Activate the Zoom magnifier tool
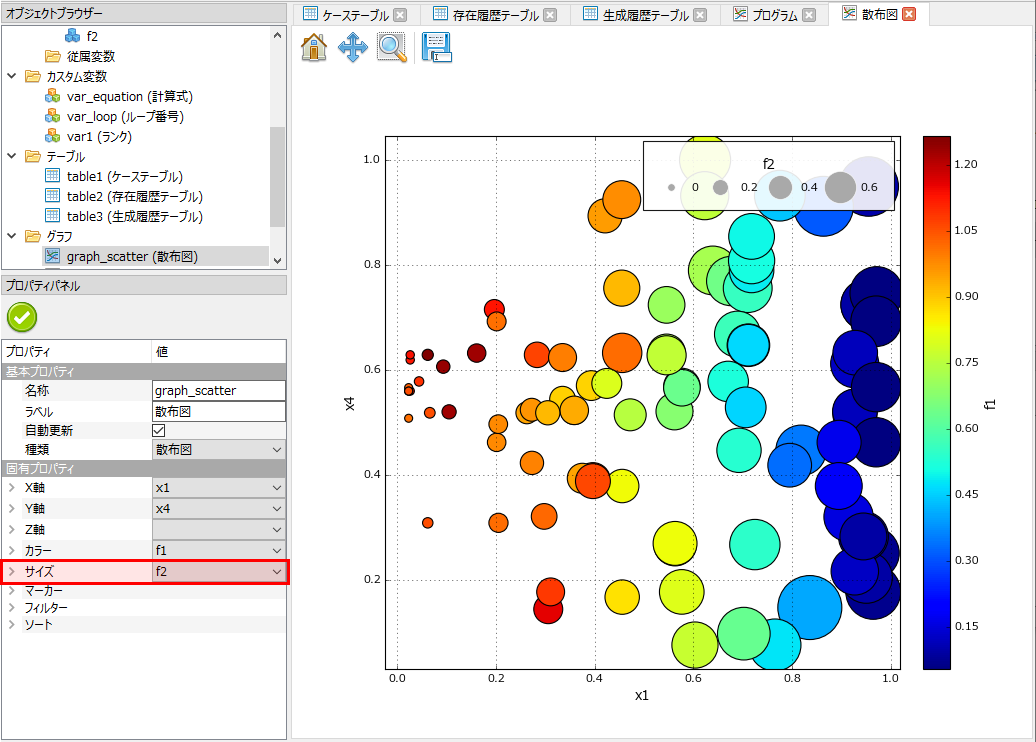This screenshot has width=1036, height=742. pyautogui.click(x=391, y=48)
